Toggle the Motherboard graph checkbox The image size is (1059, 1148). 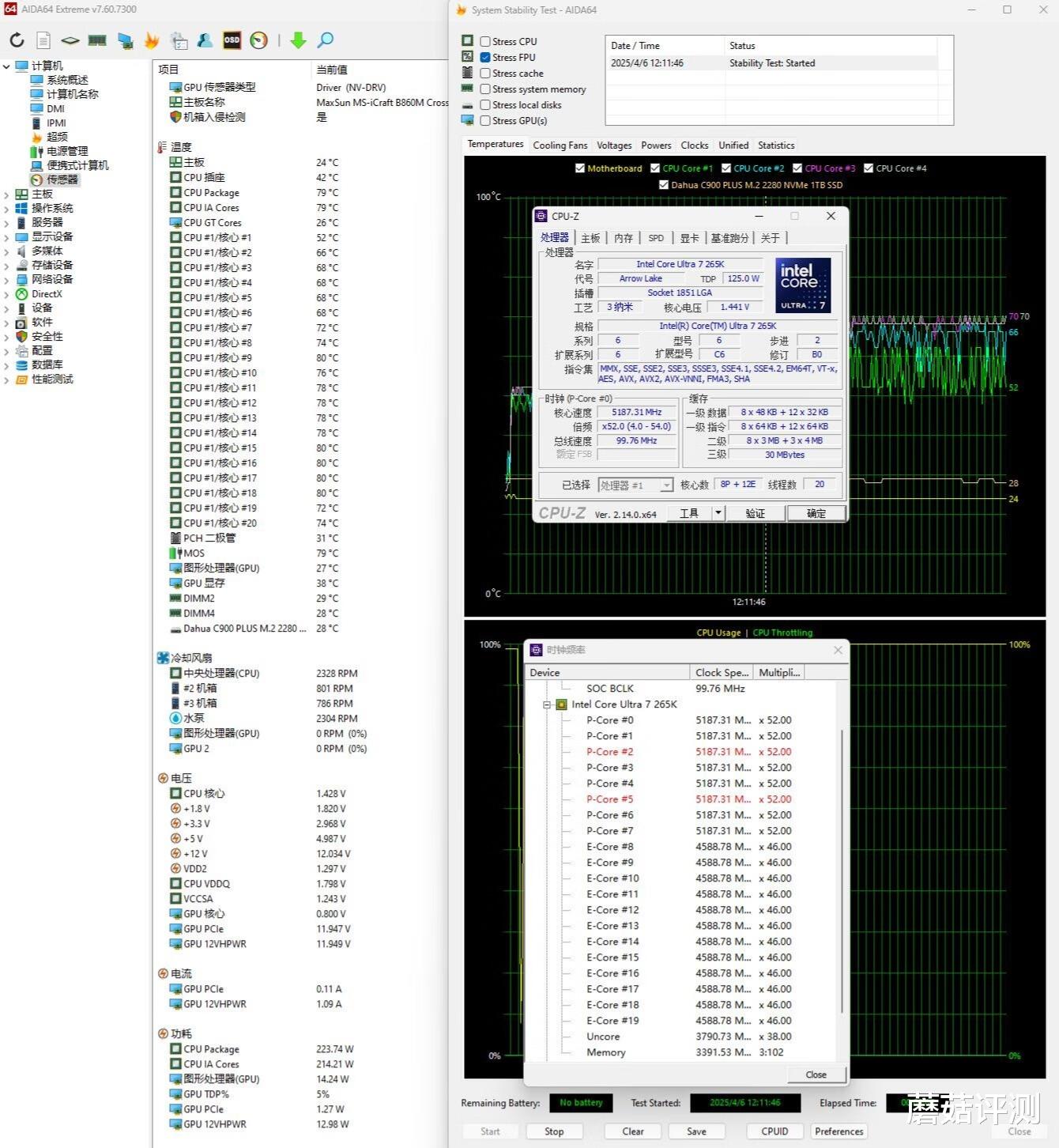point(580,168)
